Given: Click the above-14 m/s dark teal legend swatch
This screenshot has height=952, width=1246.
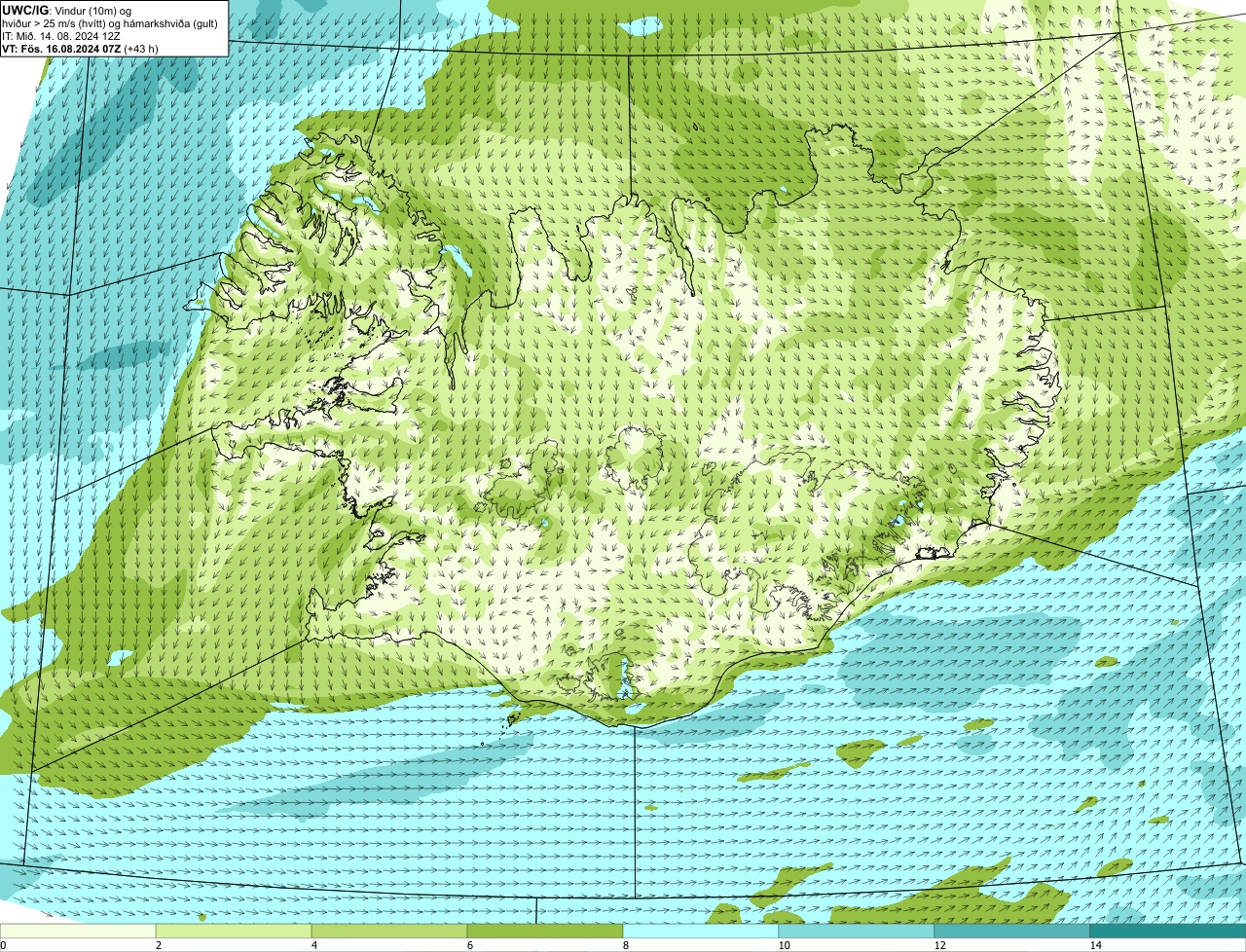Looking at the screenshot, I should (x=1168, y=931).
